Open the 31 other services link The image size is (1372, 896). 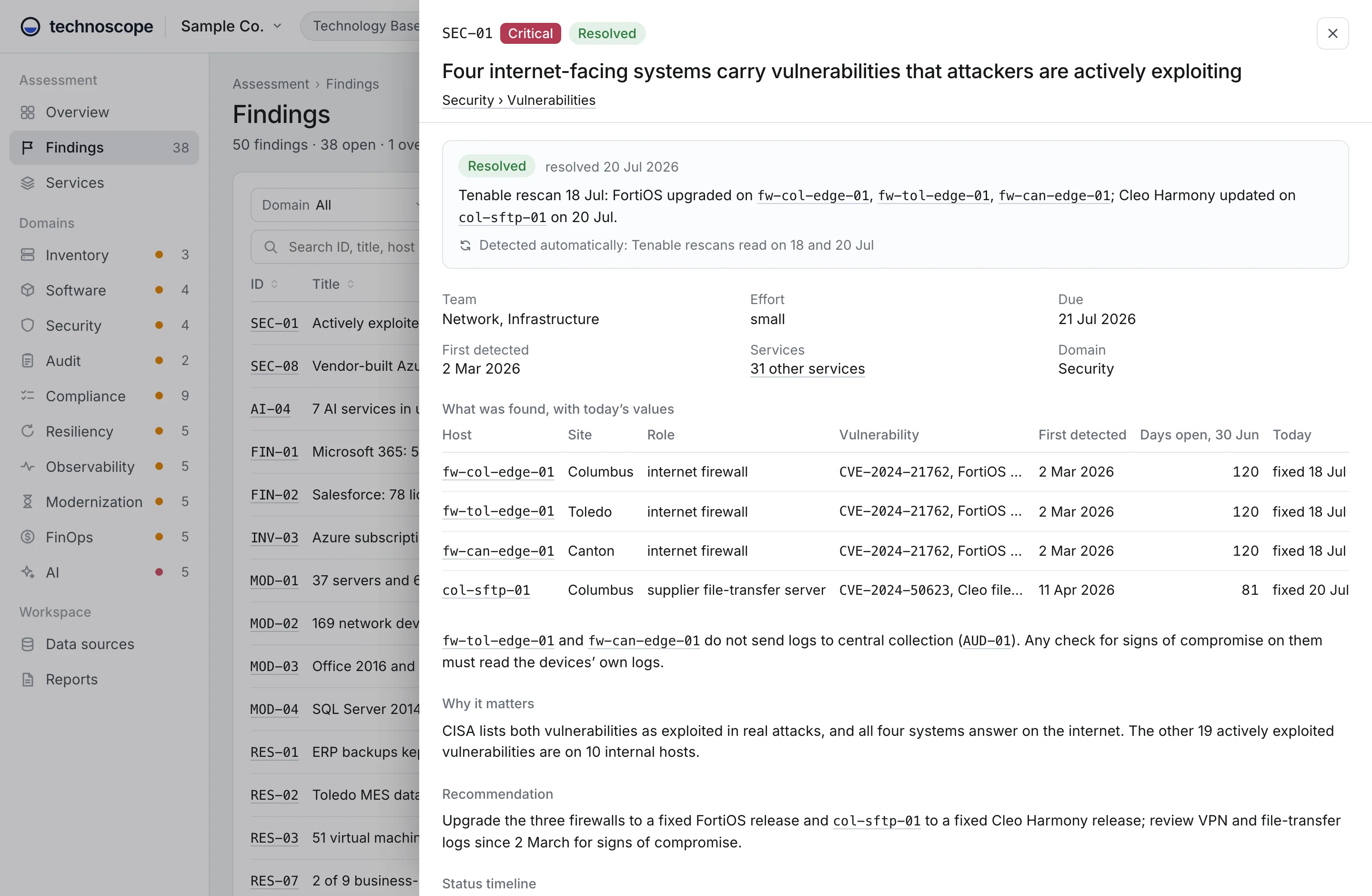(807, 369)
